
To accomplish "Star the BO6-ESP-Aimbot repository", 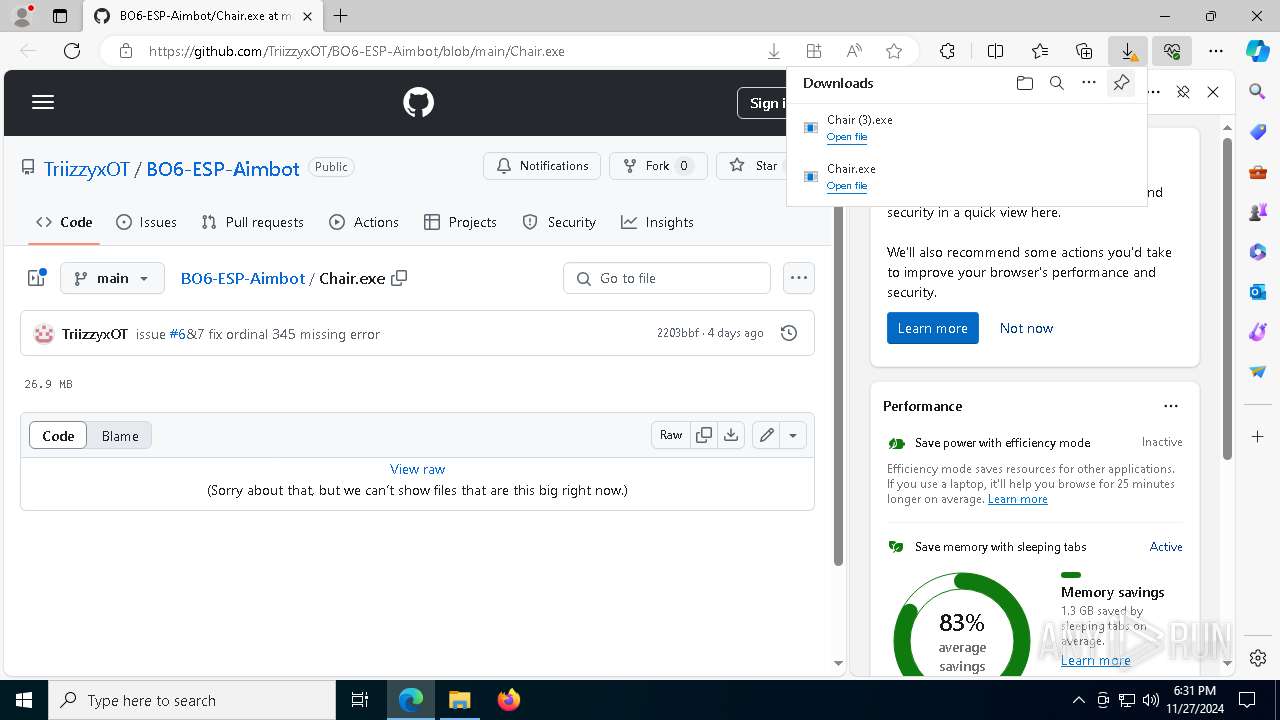I will (x=757, y=166).
